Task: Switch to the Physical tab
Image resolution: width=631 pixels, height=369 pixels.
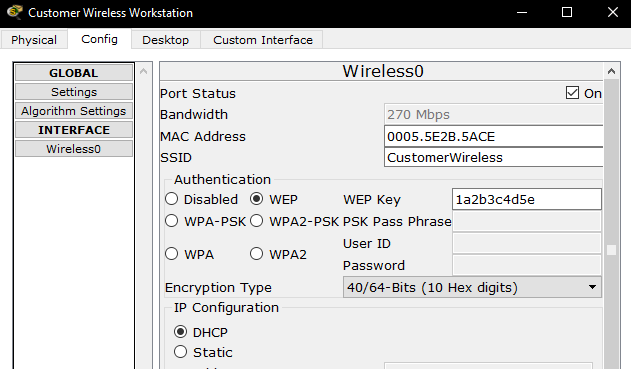Action: pos(34,40)
